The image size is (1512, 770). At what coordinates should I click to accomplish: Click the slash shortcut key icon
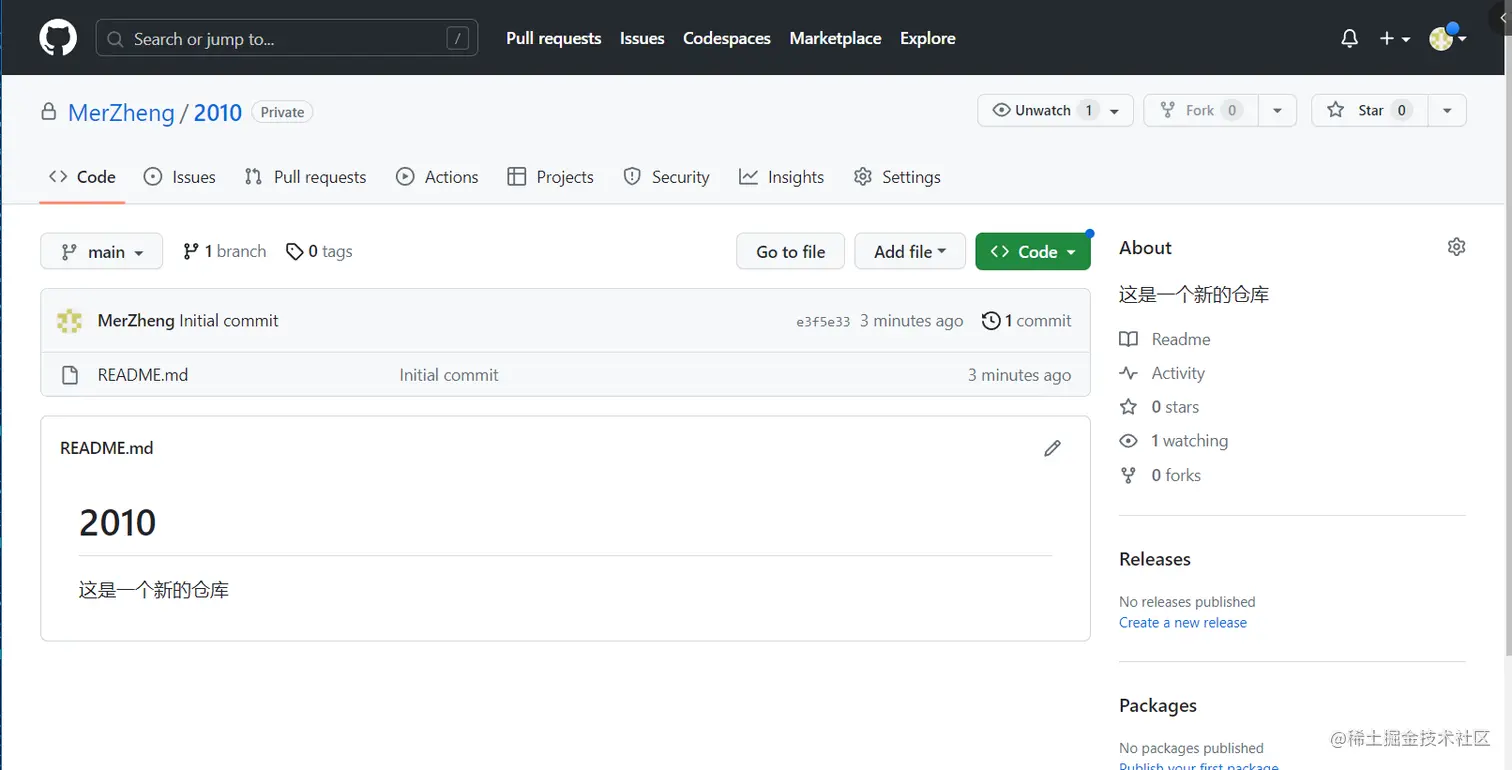pos(457,39)
